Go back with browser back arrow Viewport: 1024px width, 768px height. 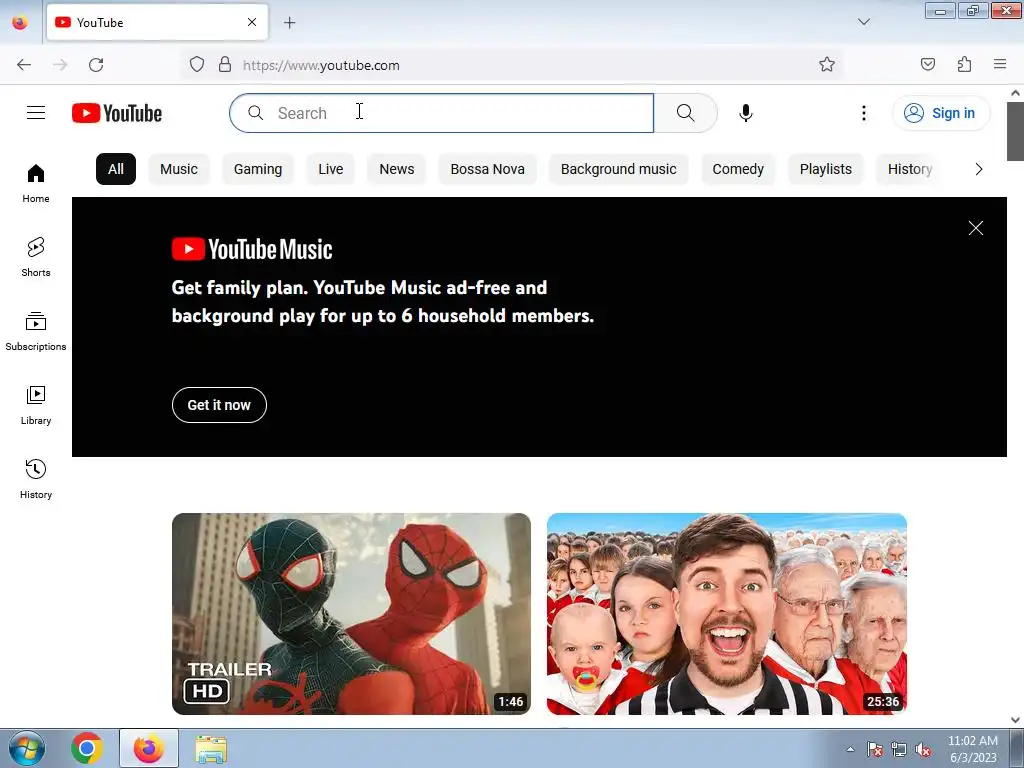[x=24, y=65]
